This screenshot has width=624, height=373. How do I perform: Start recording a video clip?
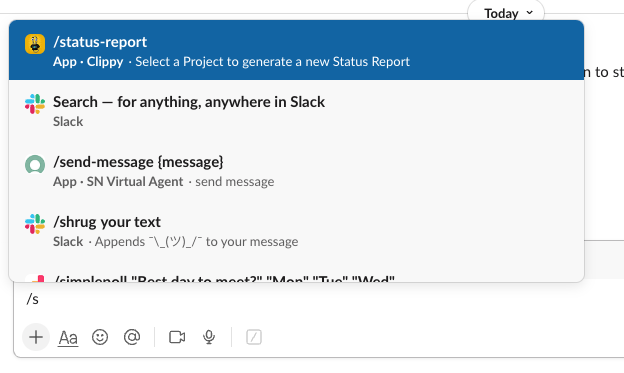point(177,337)
